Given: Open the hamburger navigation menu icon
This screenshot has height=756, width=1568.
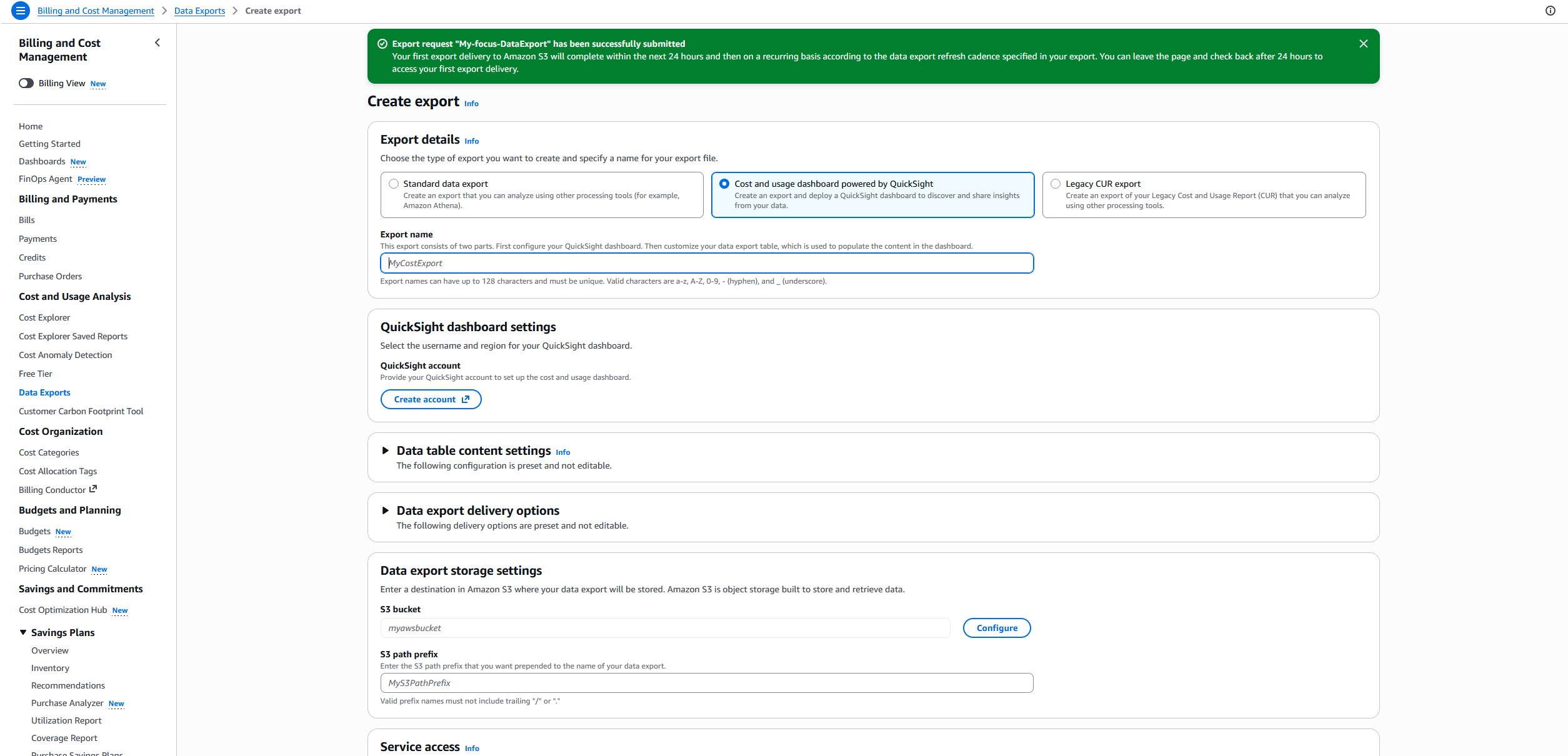Looking at the screenshot, I should click(20, 11).
